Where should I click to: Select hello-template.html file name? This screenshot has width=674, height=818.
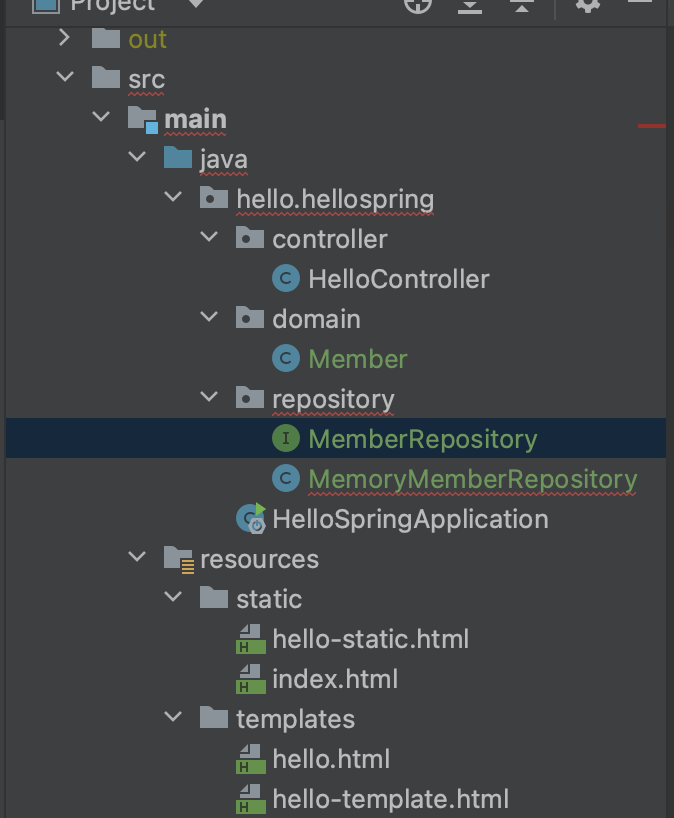[390, 800]
